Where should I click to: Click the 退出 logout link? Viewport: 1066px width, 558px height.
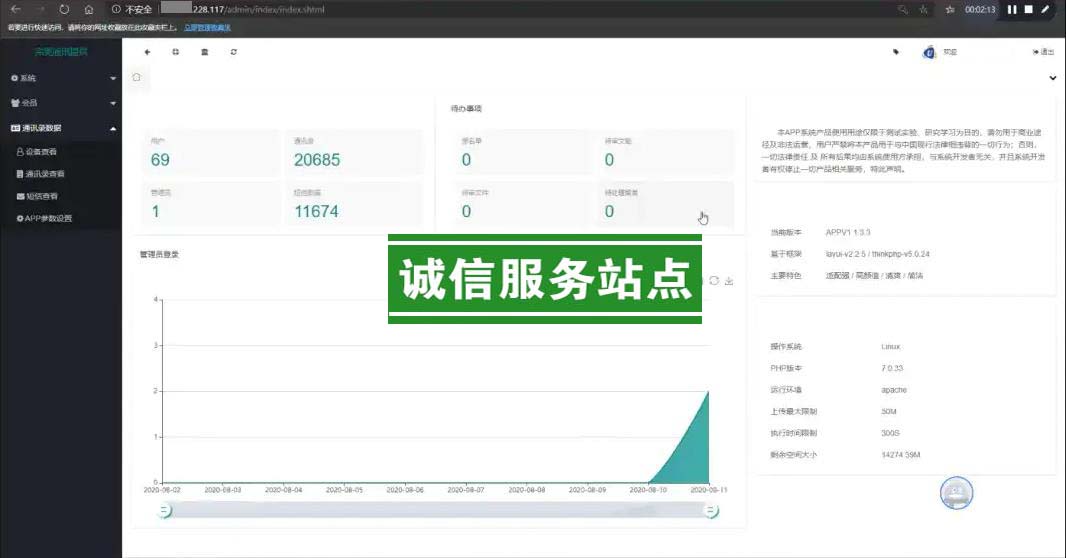point(1043,52)
